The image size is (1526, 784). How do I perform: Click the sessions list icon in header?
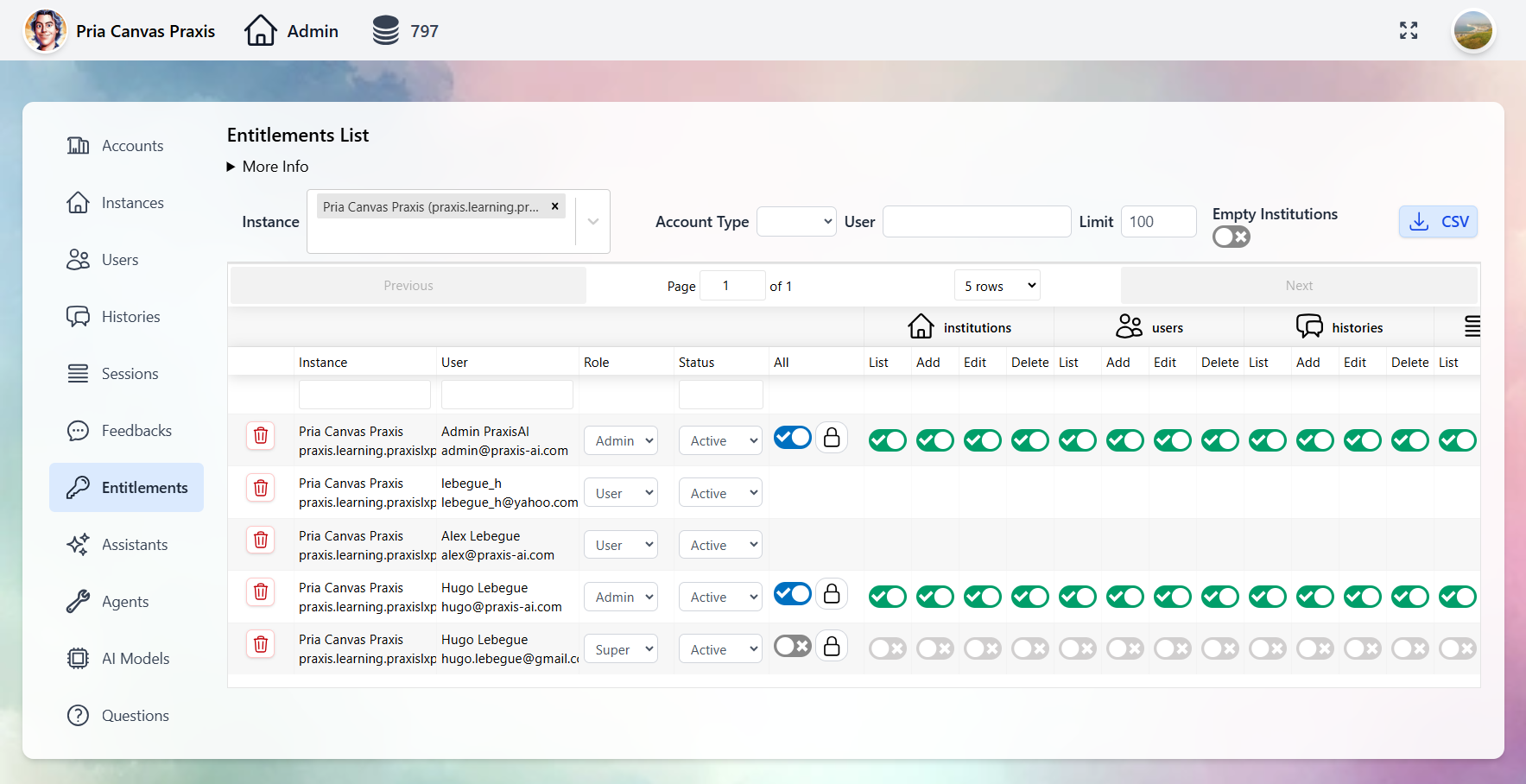point(1472,326)
